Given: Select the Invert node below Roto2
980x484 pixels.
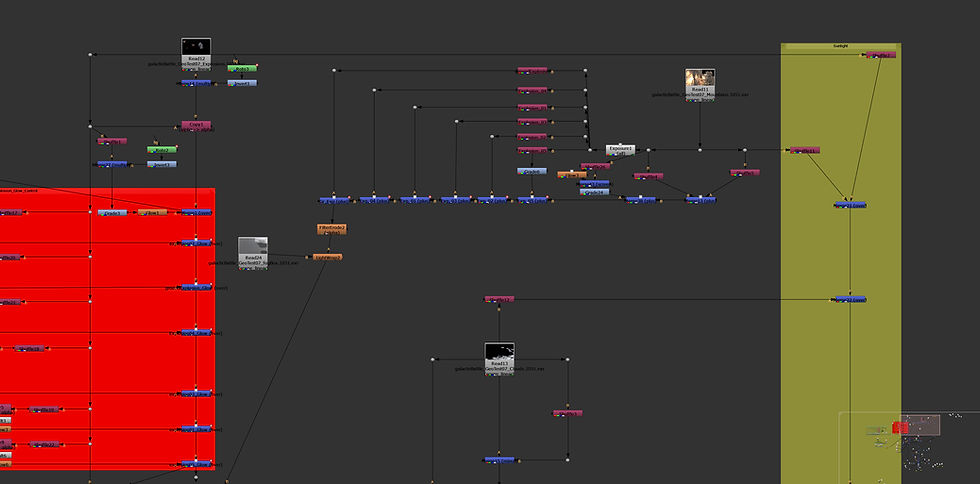Looking at the screenshot, I should click(x=162, y=164).
